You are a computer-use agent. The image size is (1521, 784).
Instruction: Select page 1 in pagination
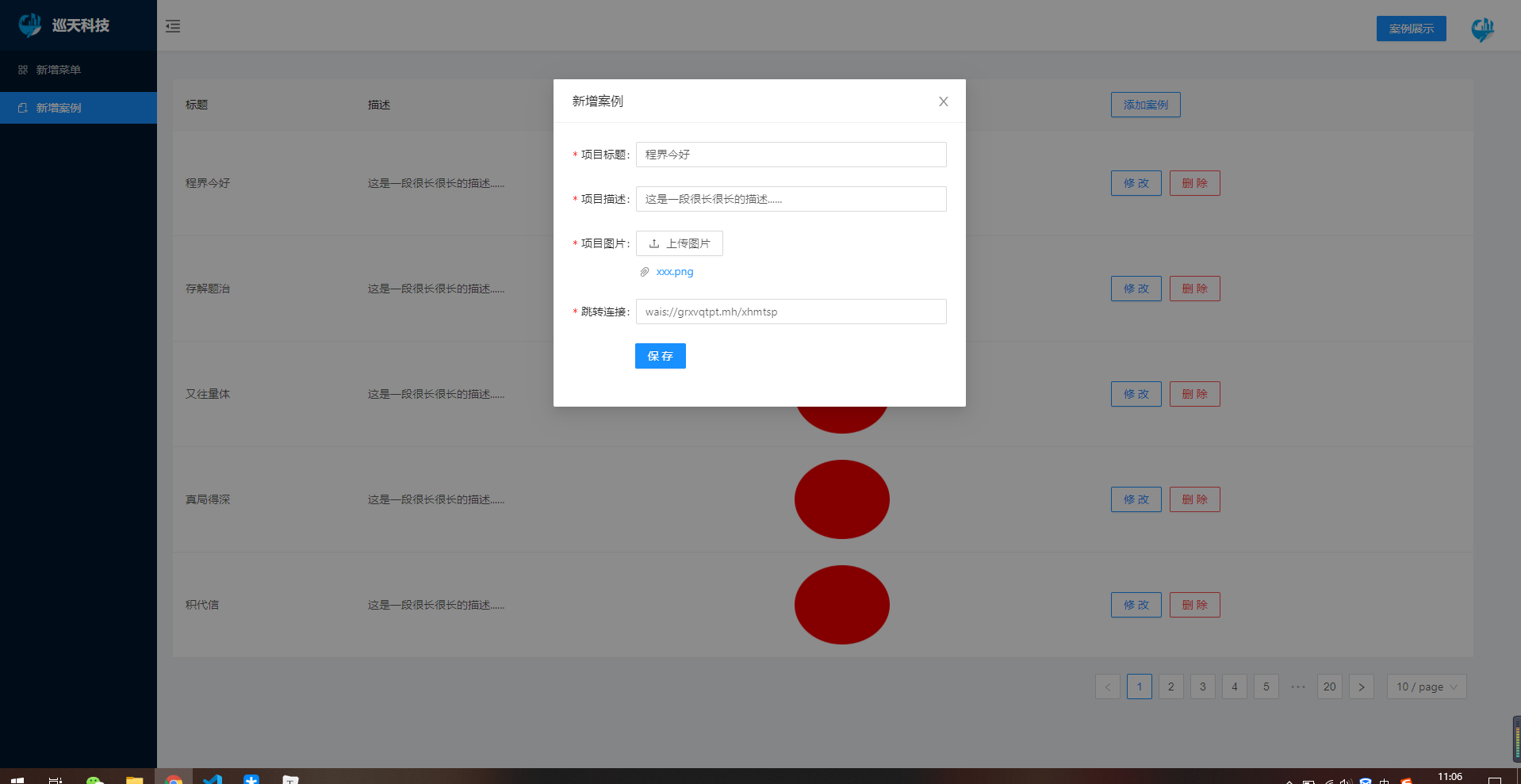[1140, 686]
